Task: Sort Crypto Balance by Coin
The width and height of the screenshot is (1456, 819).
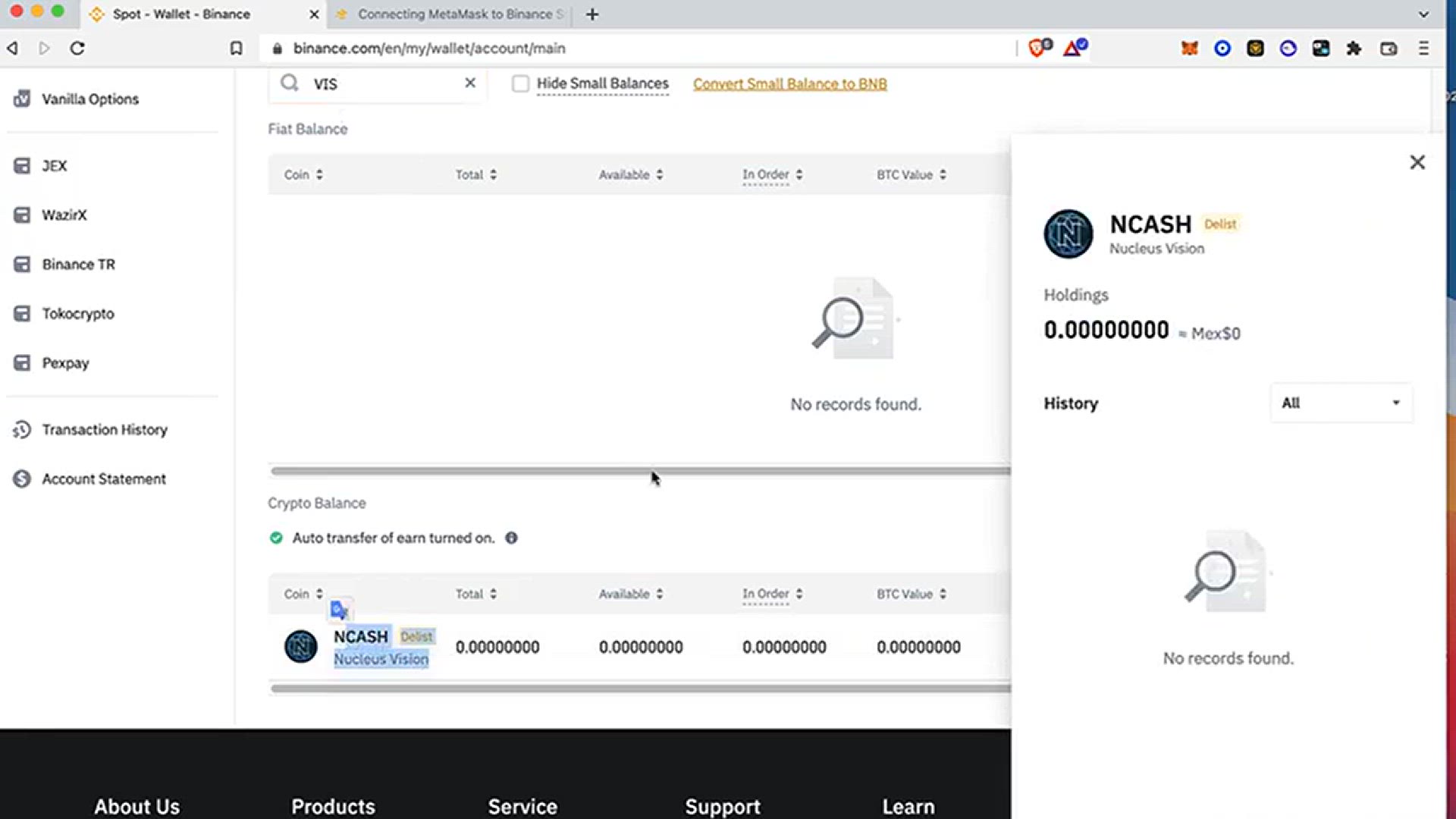Action: [x=303, y=594]
